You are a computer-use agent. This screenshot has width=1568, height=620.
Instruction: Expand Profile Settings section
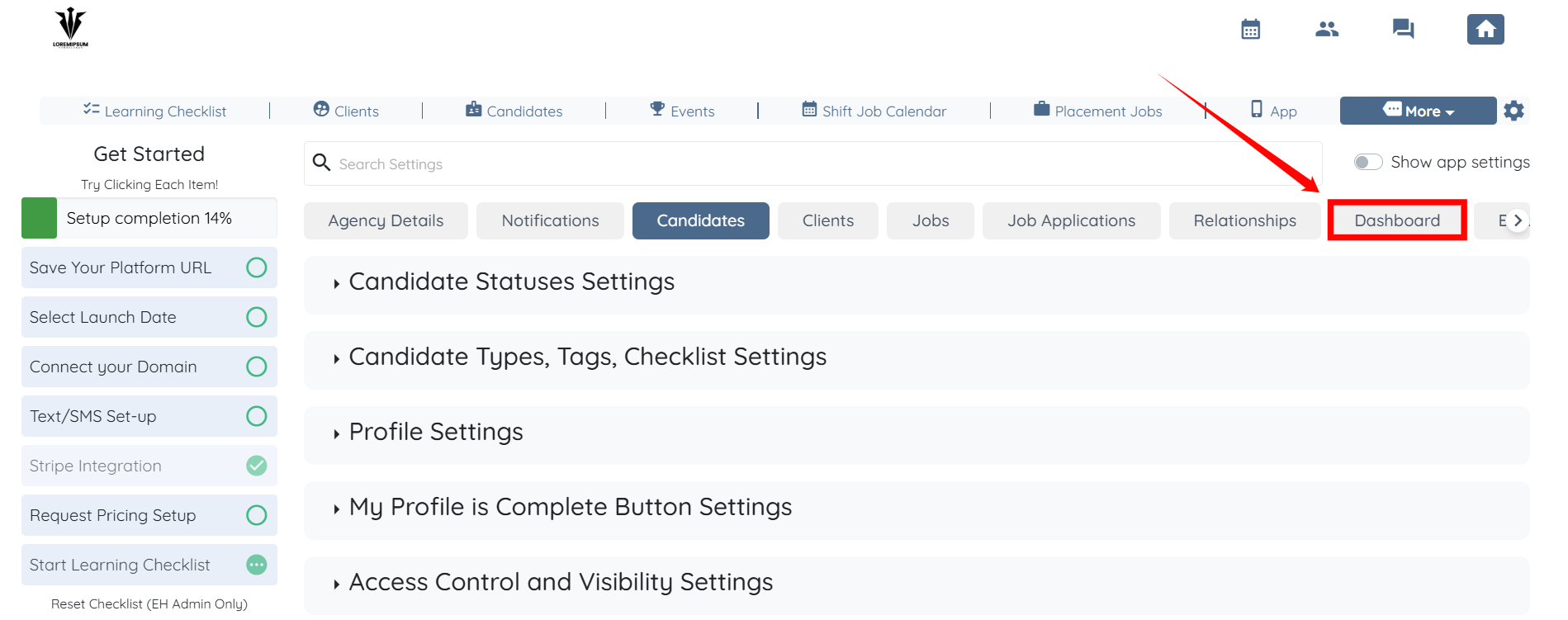(x=435, y=433)
